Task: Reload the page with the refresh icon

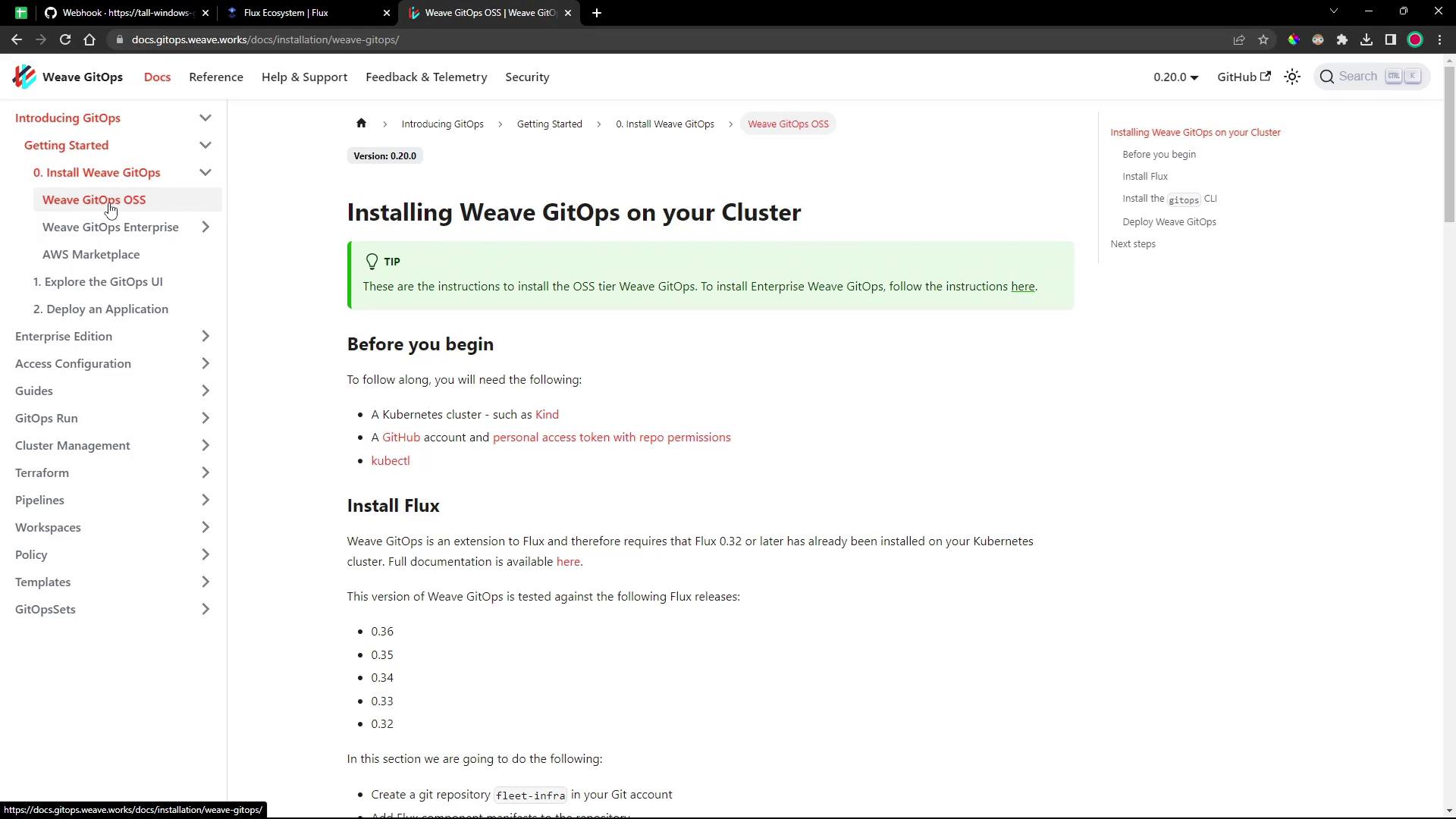Action: click(x=65, y=39)
